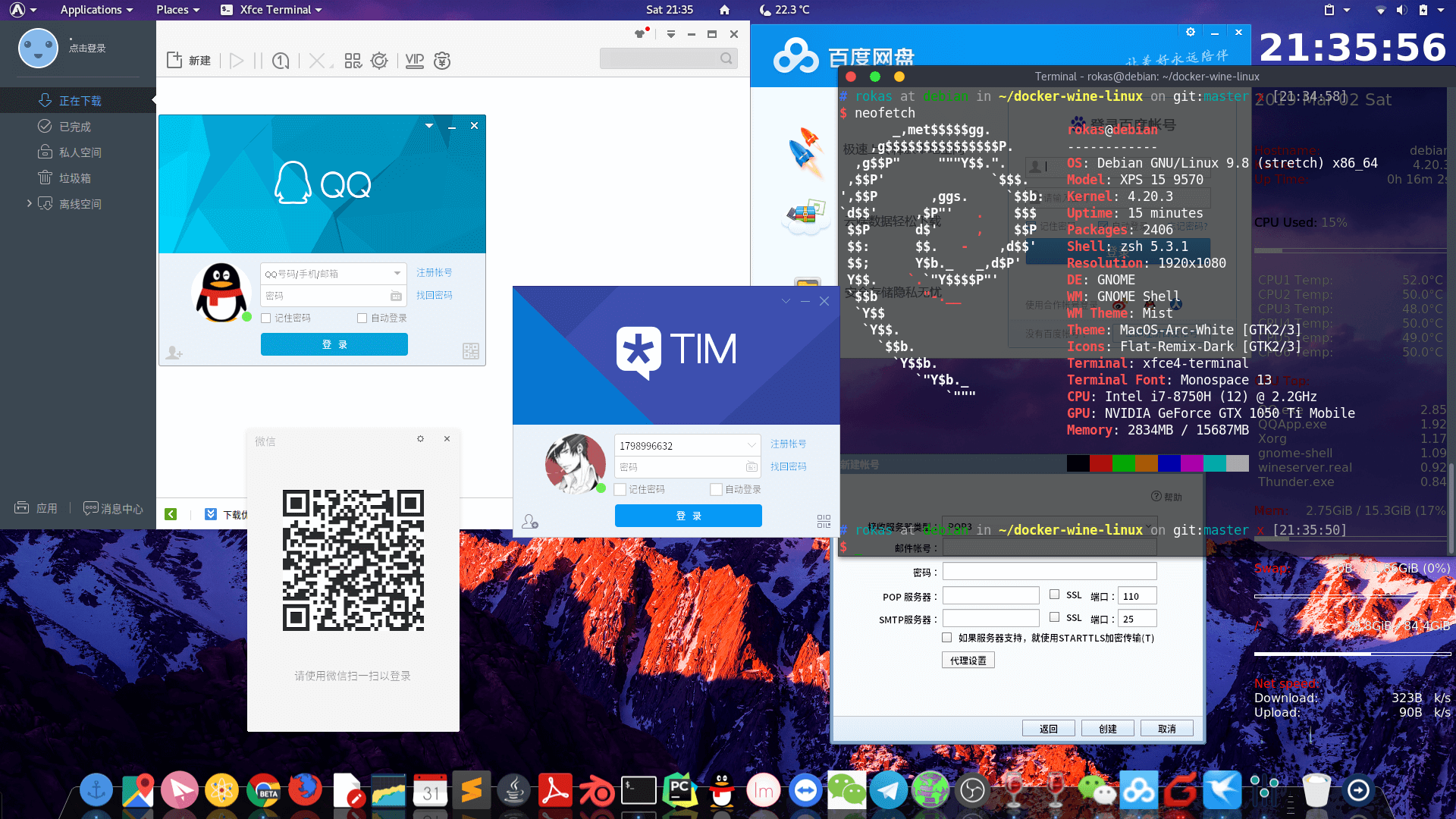Image resolution: width=1456 pixels, height=819 pixels.
Task: Launch PyCharm from the dock
Action: [679, 791]
